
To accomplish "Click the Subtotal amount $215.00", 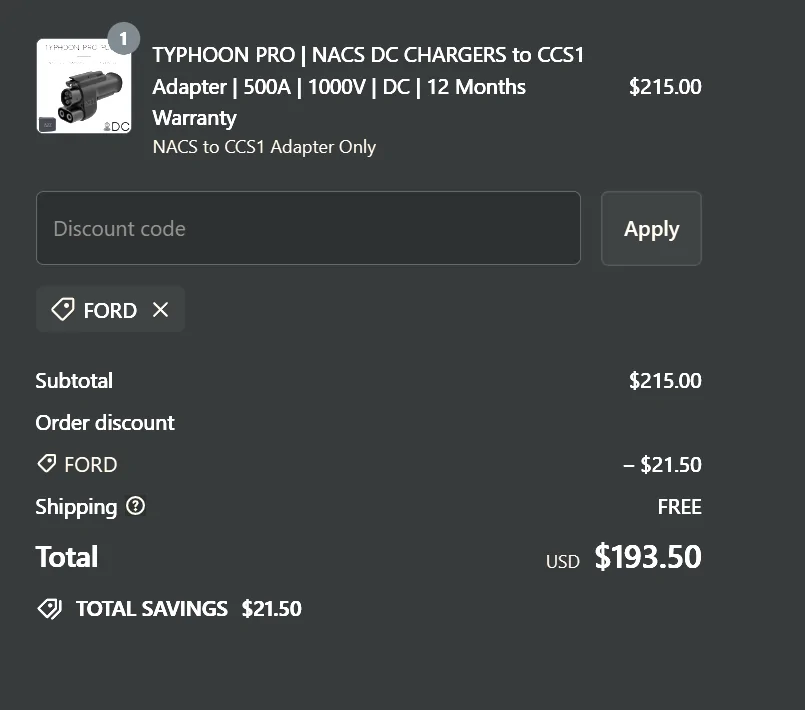I will click(665, 380).
